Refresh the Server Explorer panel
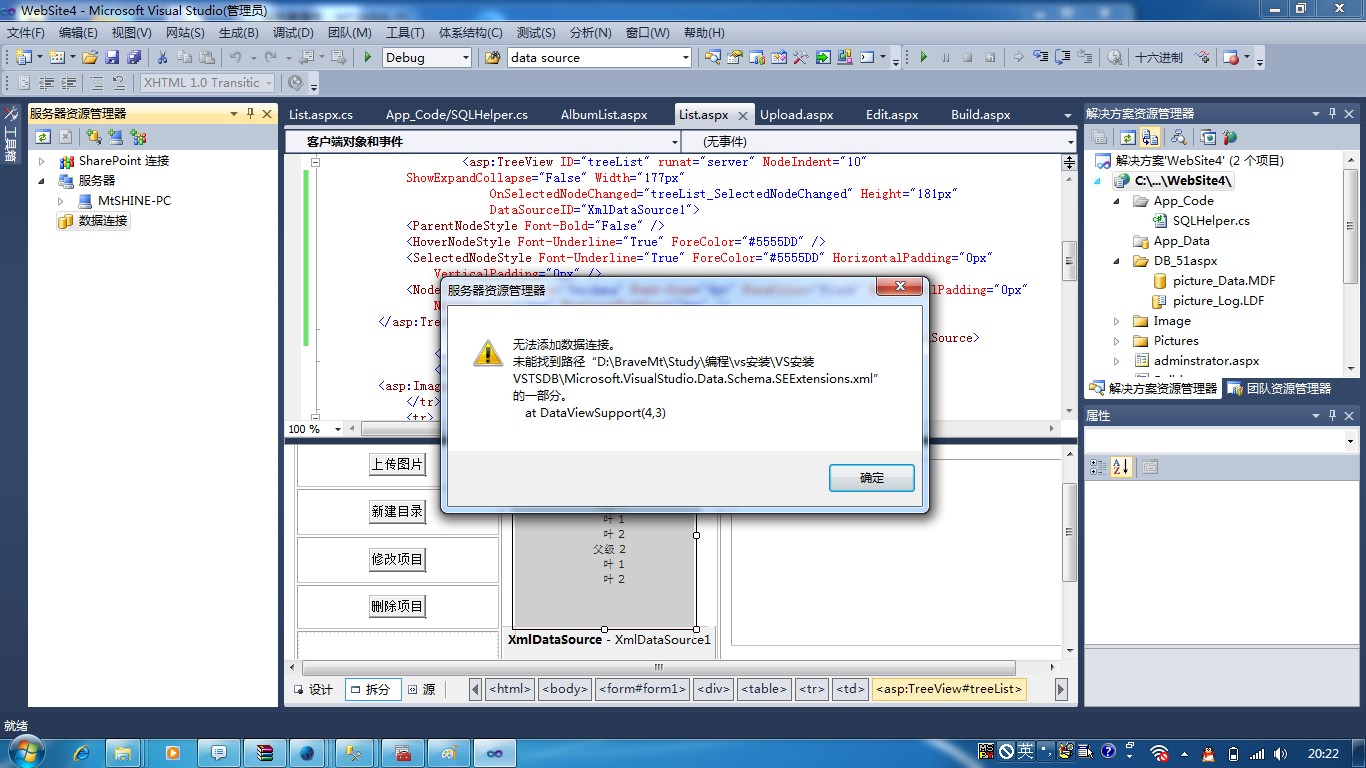This screenshot has height=768, width=1366. click(43, 137)
